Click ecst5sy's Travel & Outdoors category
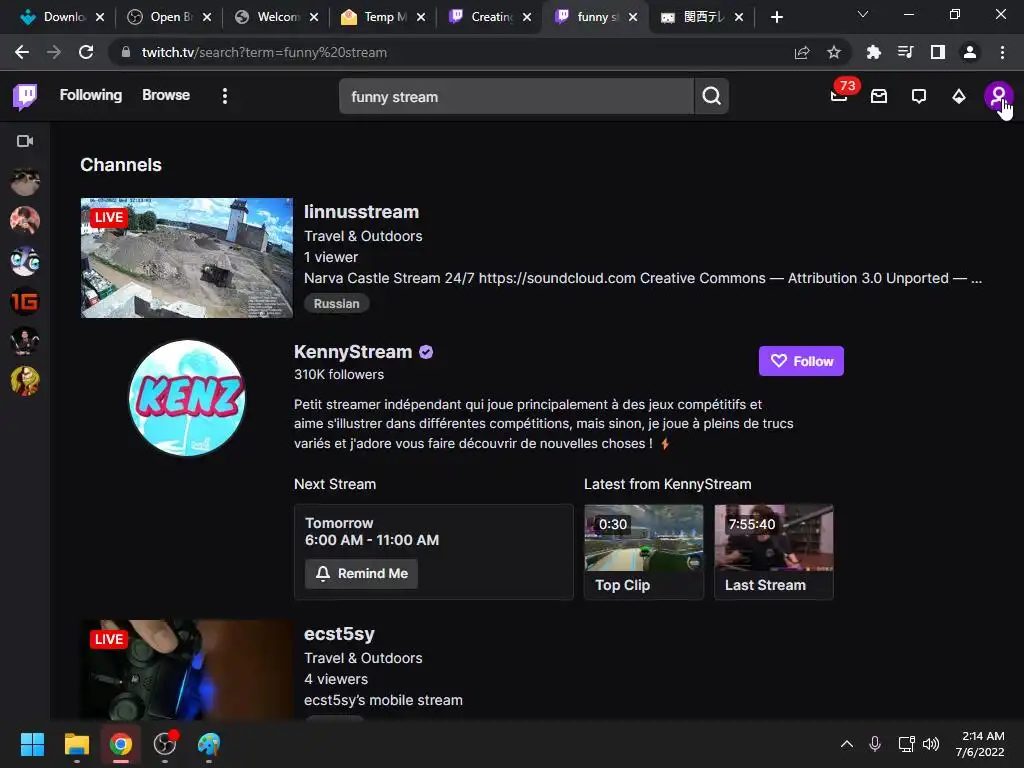Image resolution: width=1024 pixels, height=768 pixels. click(363, 658)
